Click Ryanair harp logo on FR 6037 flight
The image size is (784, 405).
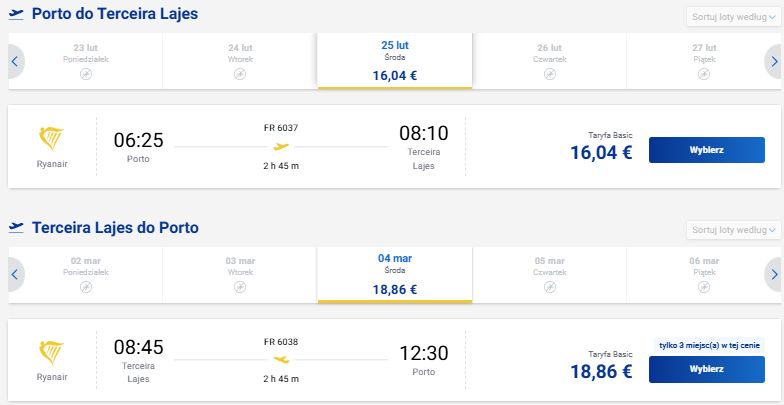(52, 138)
